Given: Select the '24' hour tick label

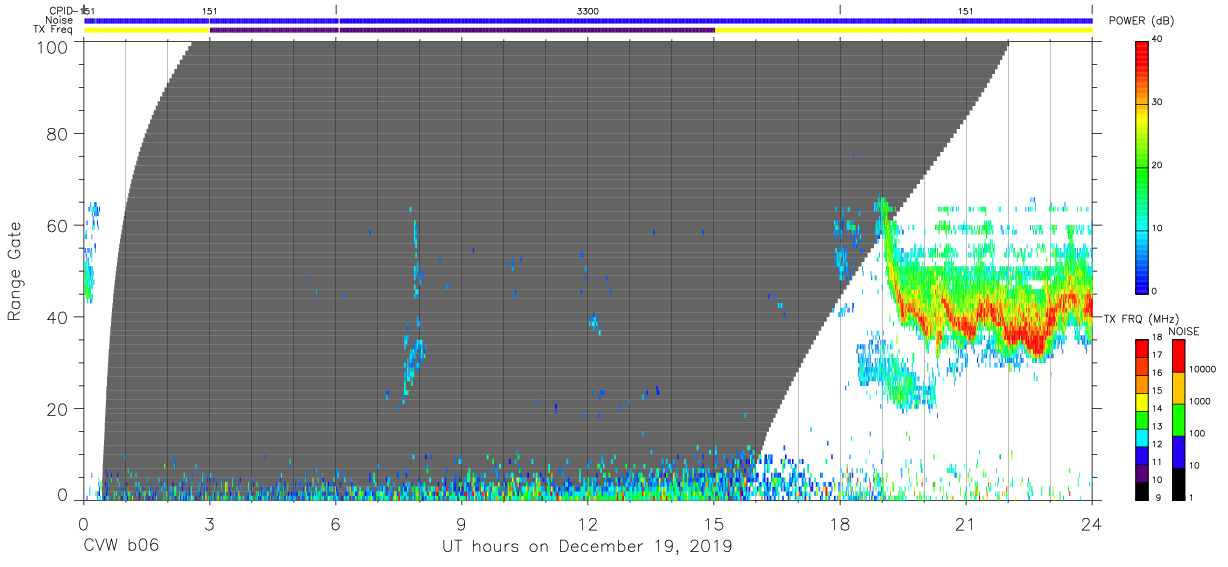Looking at the screenshot, I should point(1092,523).
